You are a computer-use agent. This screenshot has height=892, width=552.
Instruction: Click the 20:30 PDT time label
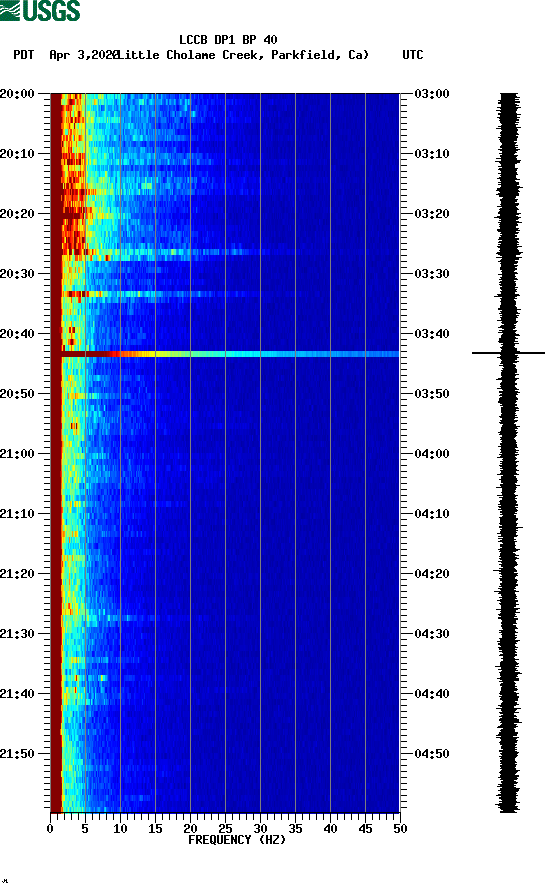pyautogui.click(x=18, y=274)
